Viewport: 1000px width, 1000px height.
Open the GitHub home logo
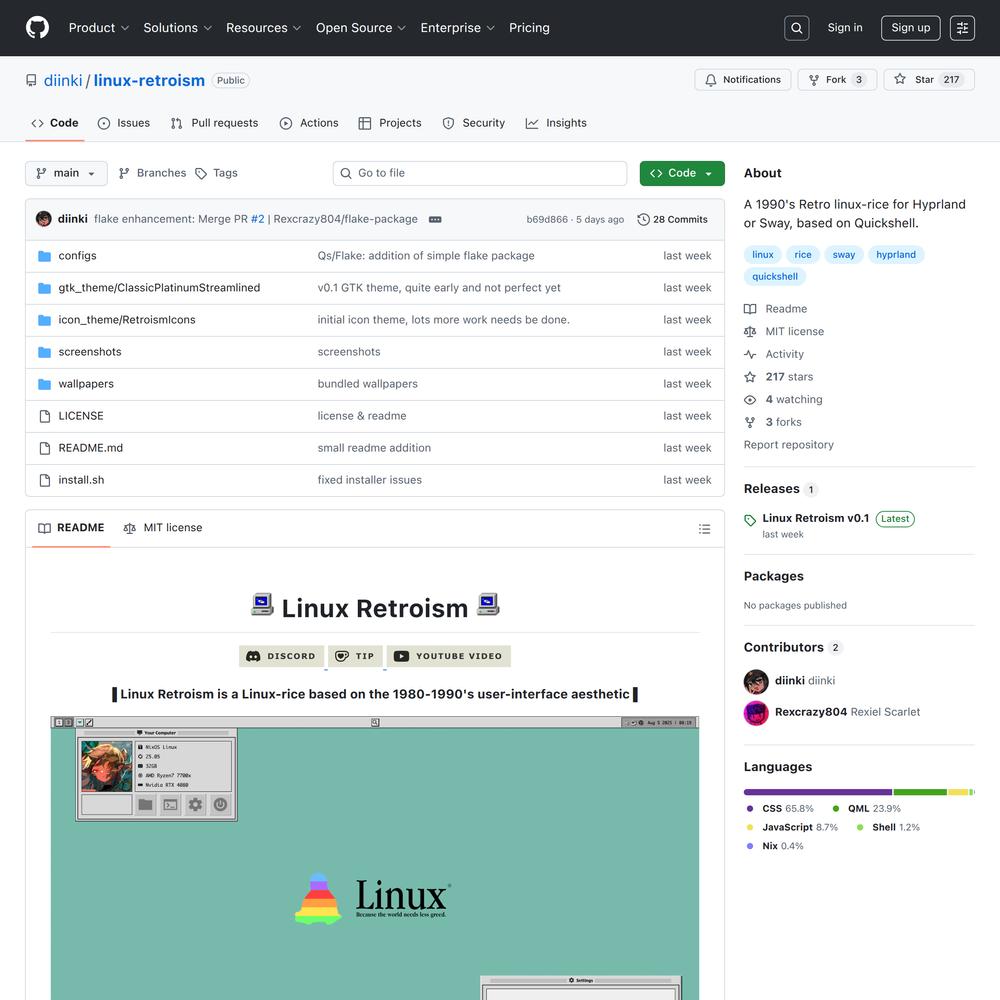point(38,28)
